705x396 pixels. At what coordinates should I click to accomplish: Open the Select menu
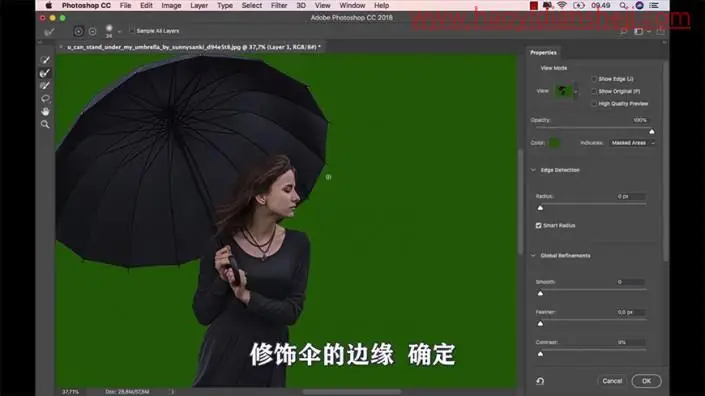[x=252, y=5]
